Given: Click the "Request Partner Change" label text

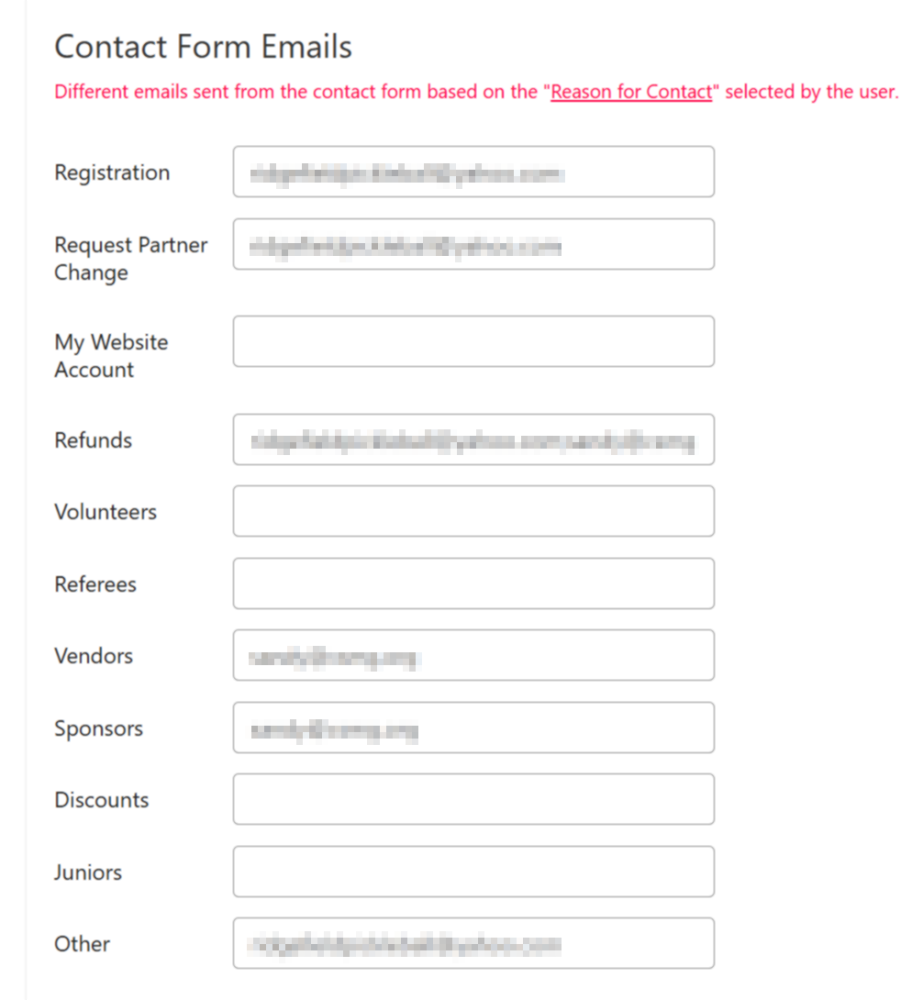Looking at the screenshot, I should tap(130, 258).
